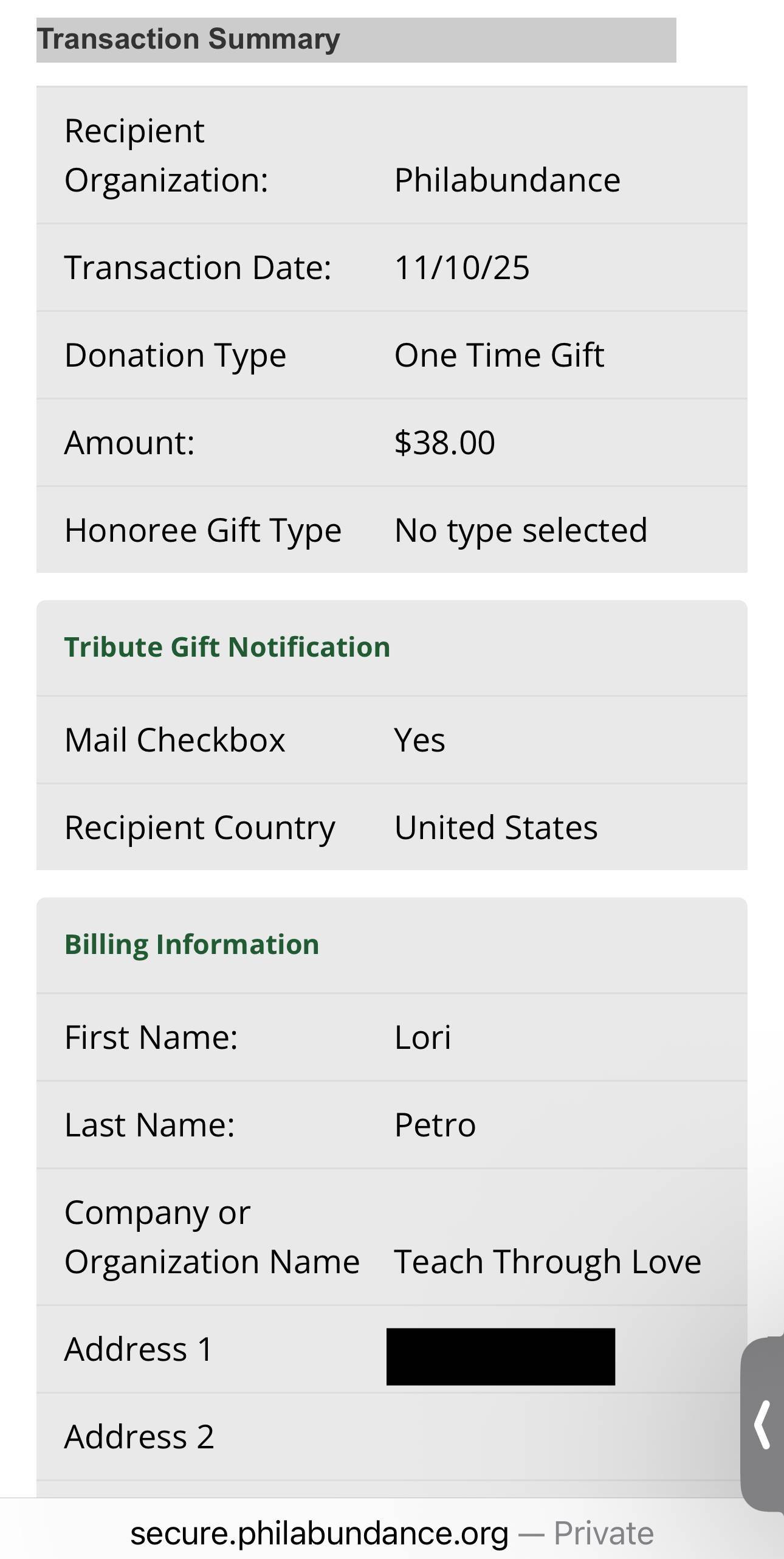Image resolution: width=784 pixels, height=1559 pixels.
Task: Select the Philabundance organization value
Action: point(507,180)
